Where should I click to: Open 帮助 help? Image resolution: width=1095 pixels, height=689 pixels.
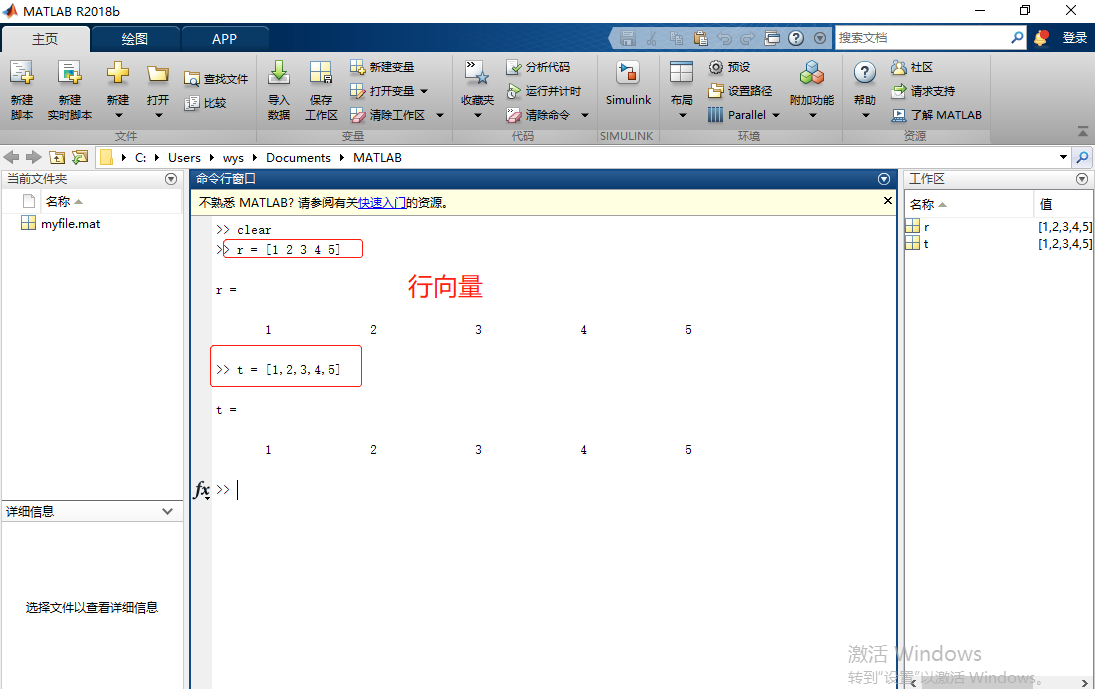coord(865,90)
